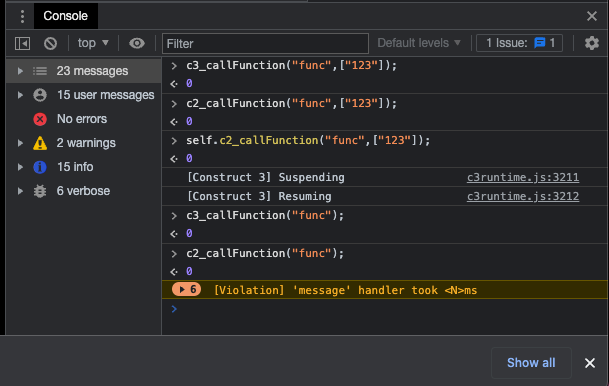Expand the grouped Violation message with badge 6

point(186,290)
